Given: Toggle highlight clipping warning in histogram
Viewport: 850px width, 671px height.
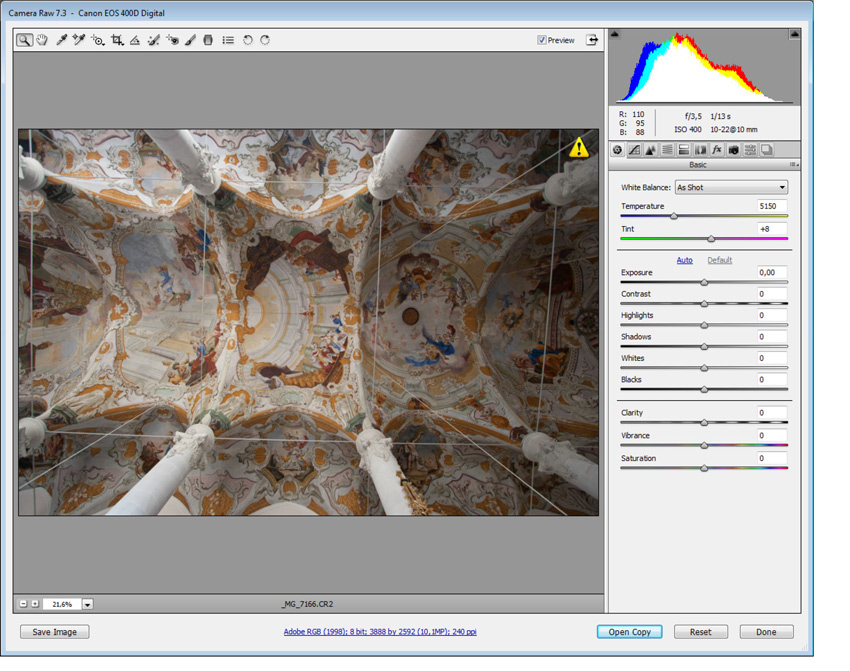Looking at the screenshot, I should [x=795, y=34].
